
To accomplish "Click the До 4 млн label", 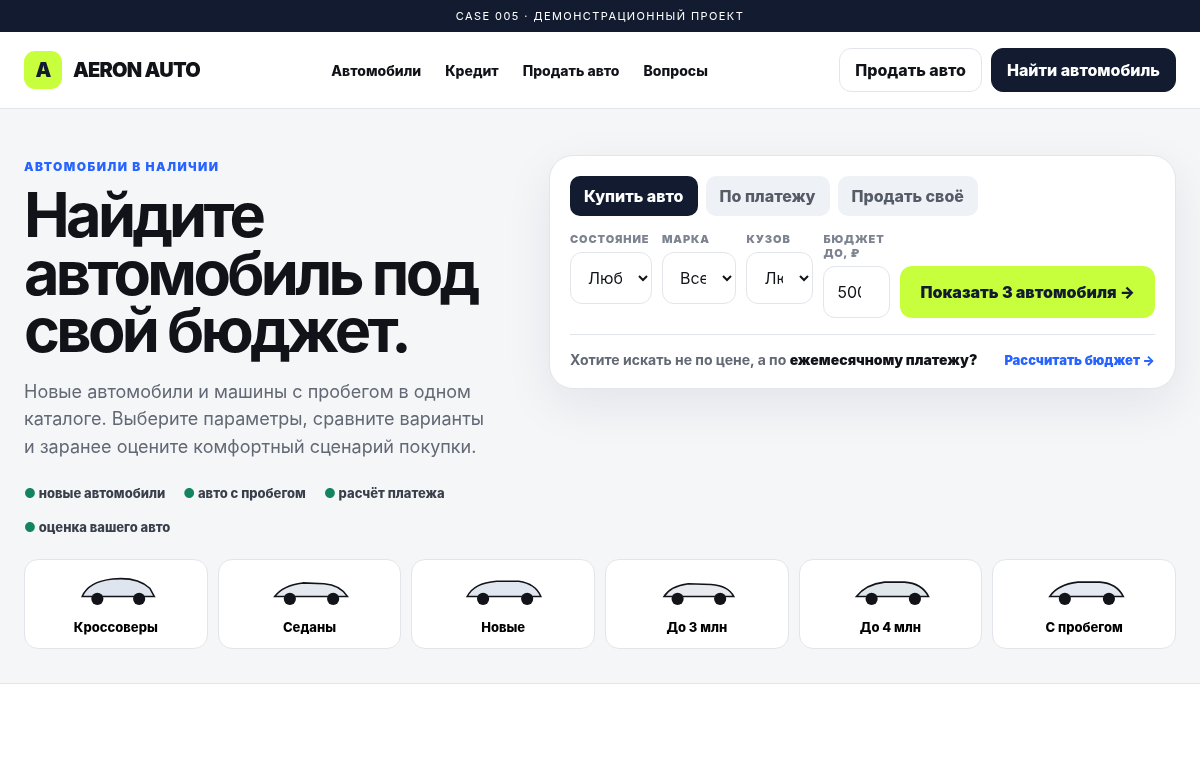I will pos(890,628).
